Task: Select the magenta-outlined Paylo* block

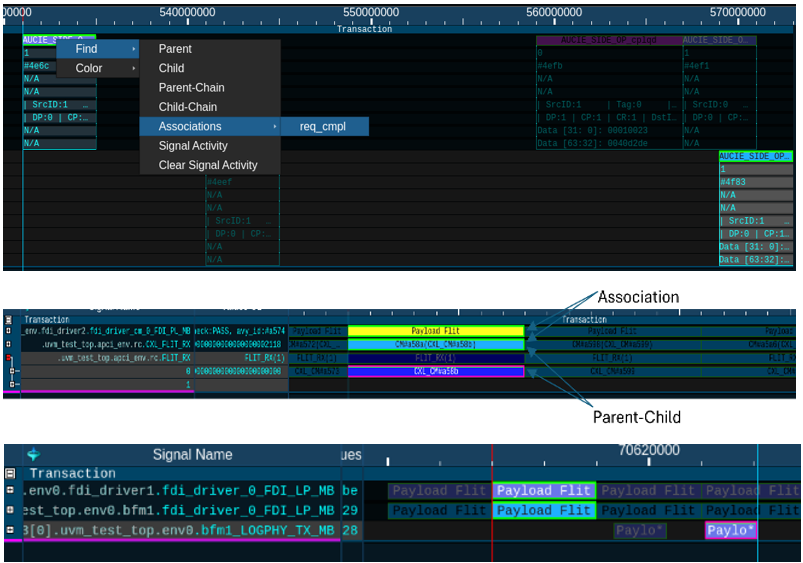Action: coord(731,530)
